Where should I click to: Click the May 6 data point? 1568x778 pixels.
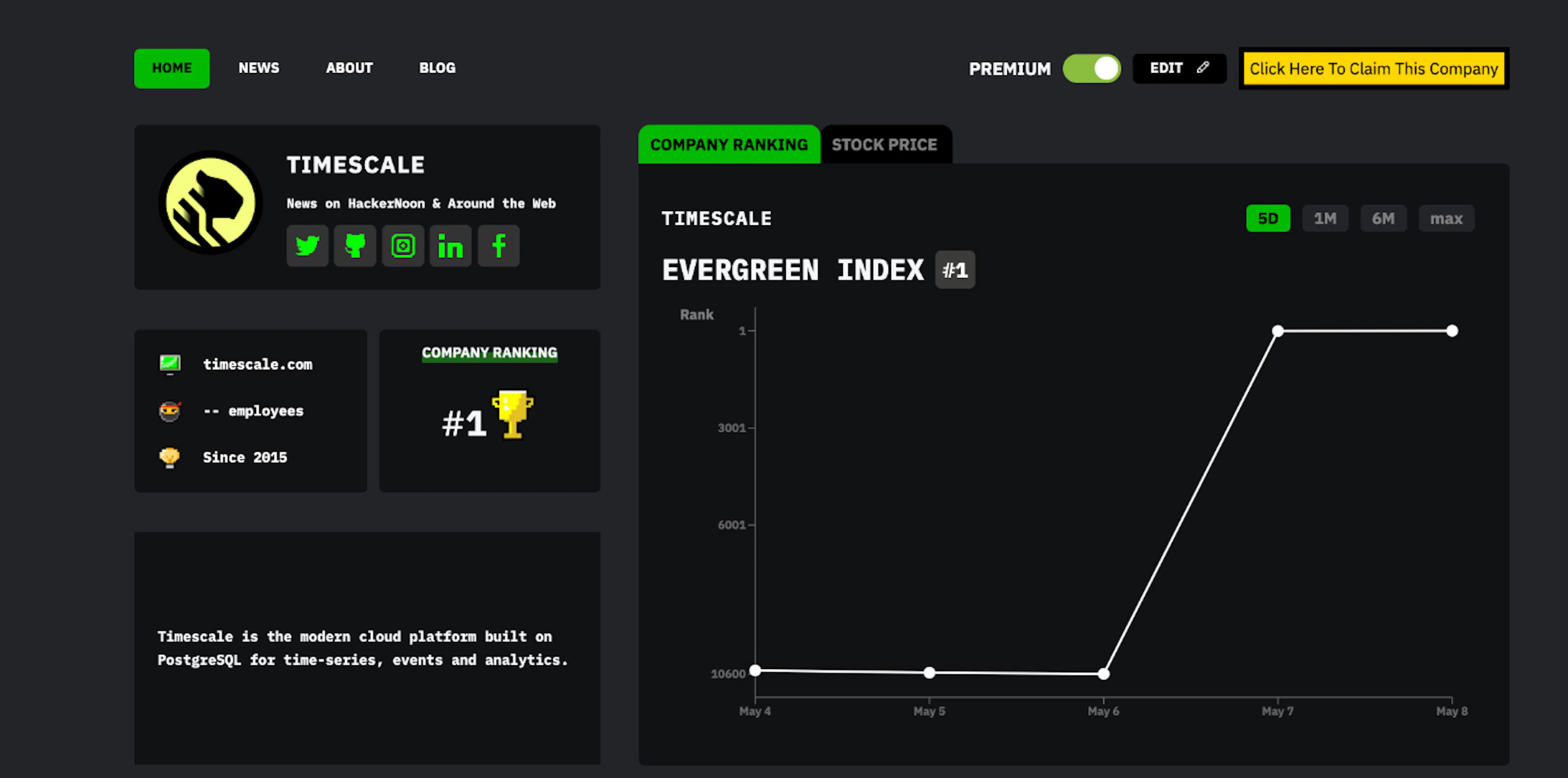(x=1103, y=674)
